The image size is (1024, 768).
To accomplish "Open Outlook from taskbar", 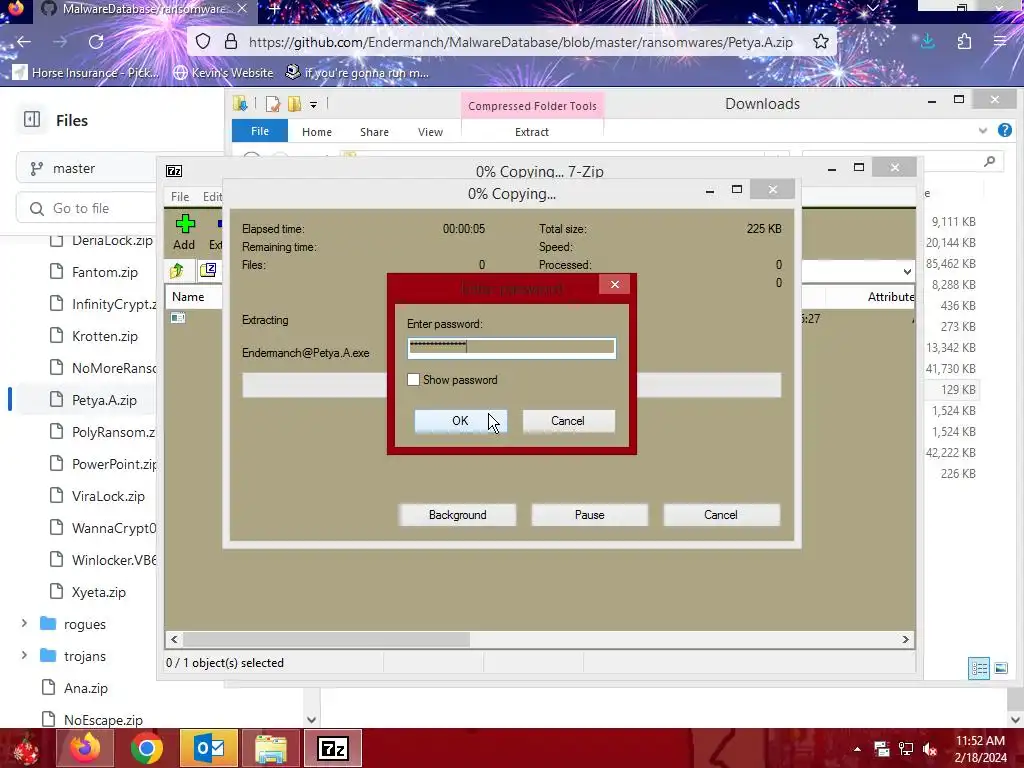I will pyautogui.click(x=209, y=748).
